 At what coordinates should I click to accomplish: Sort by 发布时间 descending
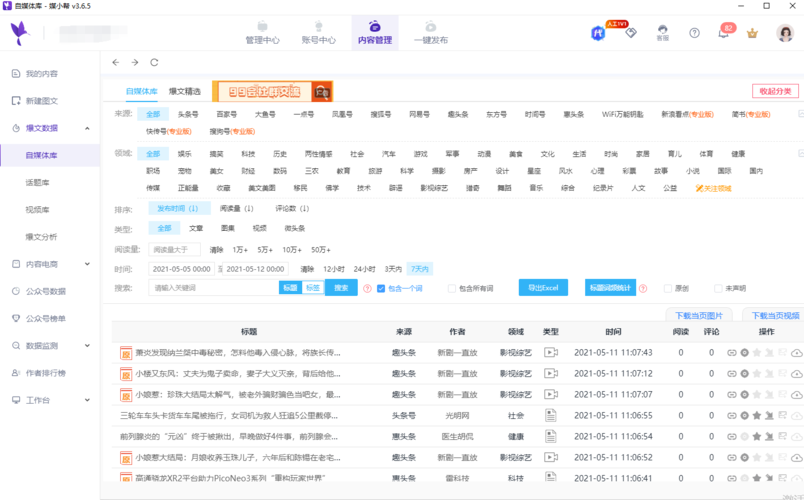click(178, 208)
